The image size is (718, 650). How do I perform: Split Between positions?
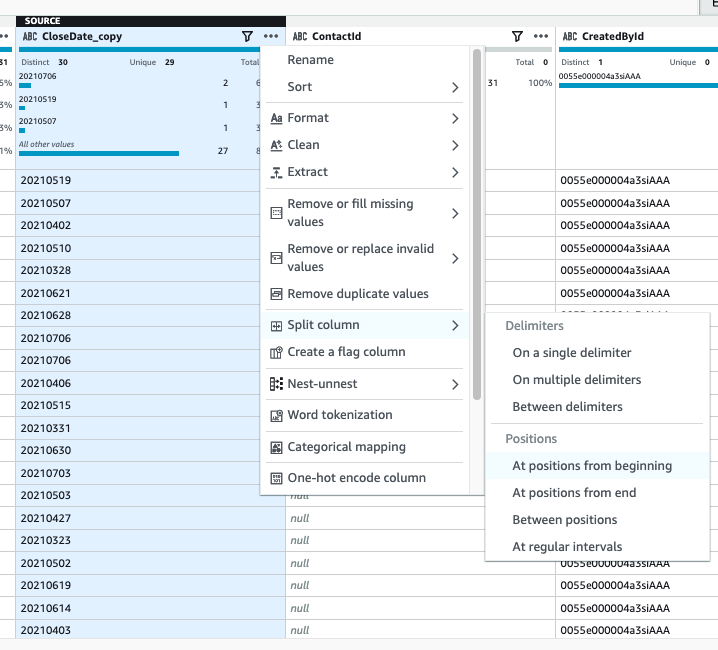click(x=597, y=520)
